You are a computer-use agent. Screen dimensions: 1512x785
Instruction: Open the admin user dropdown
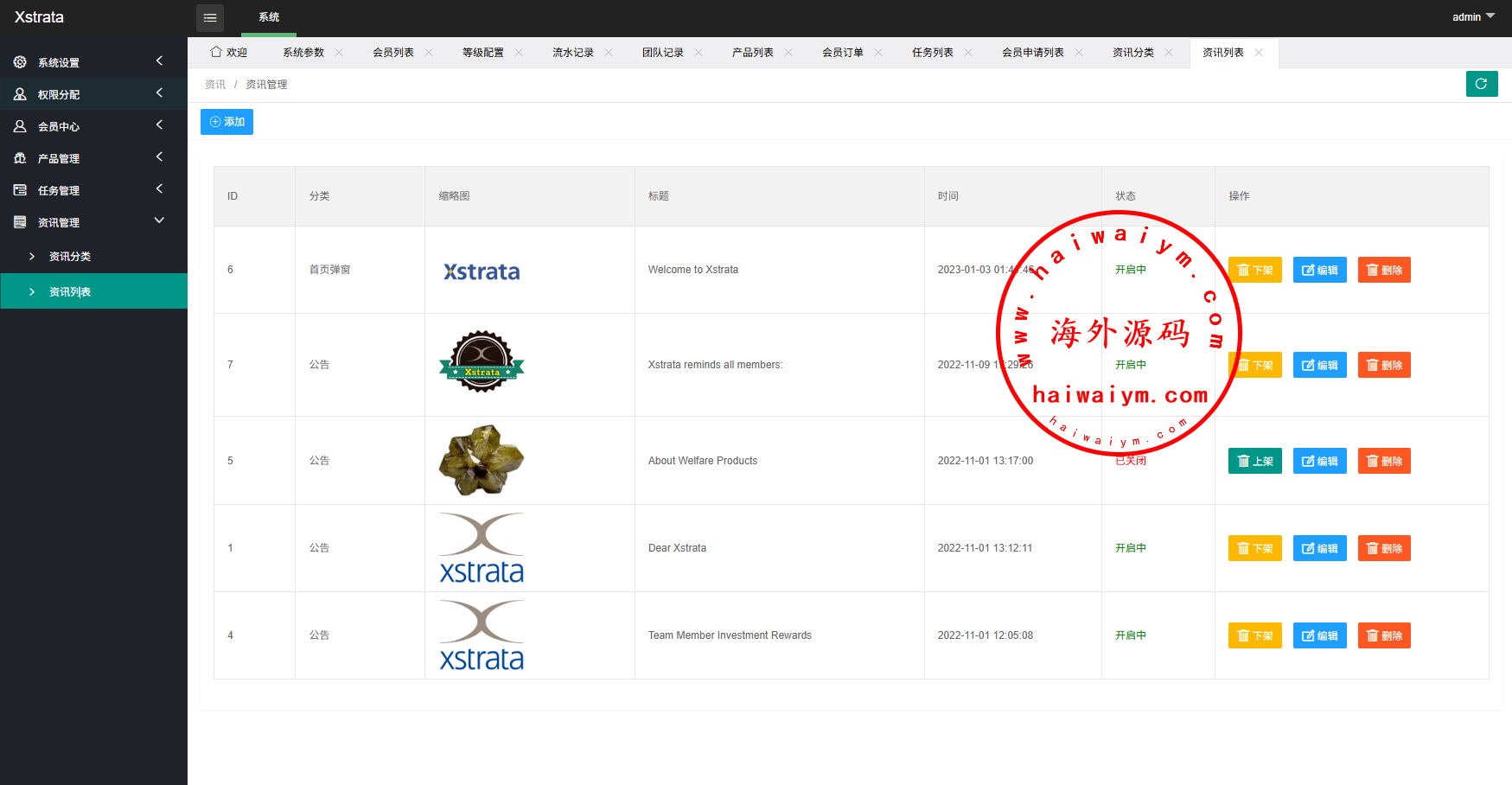click(x=1473, y=17)
